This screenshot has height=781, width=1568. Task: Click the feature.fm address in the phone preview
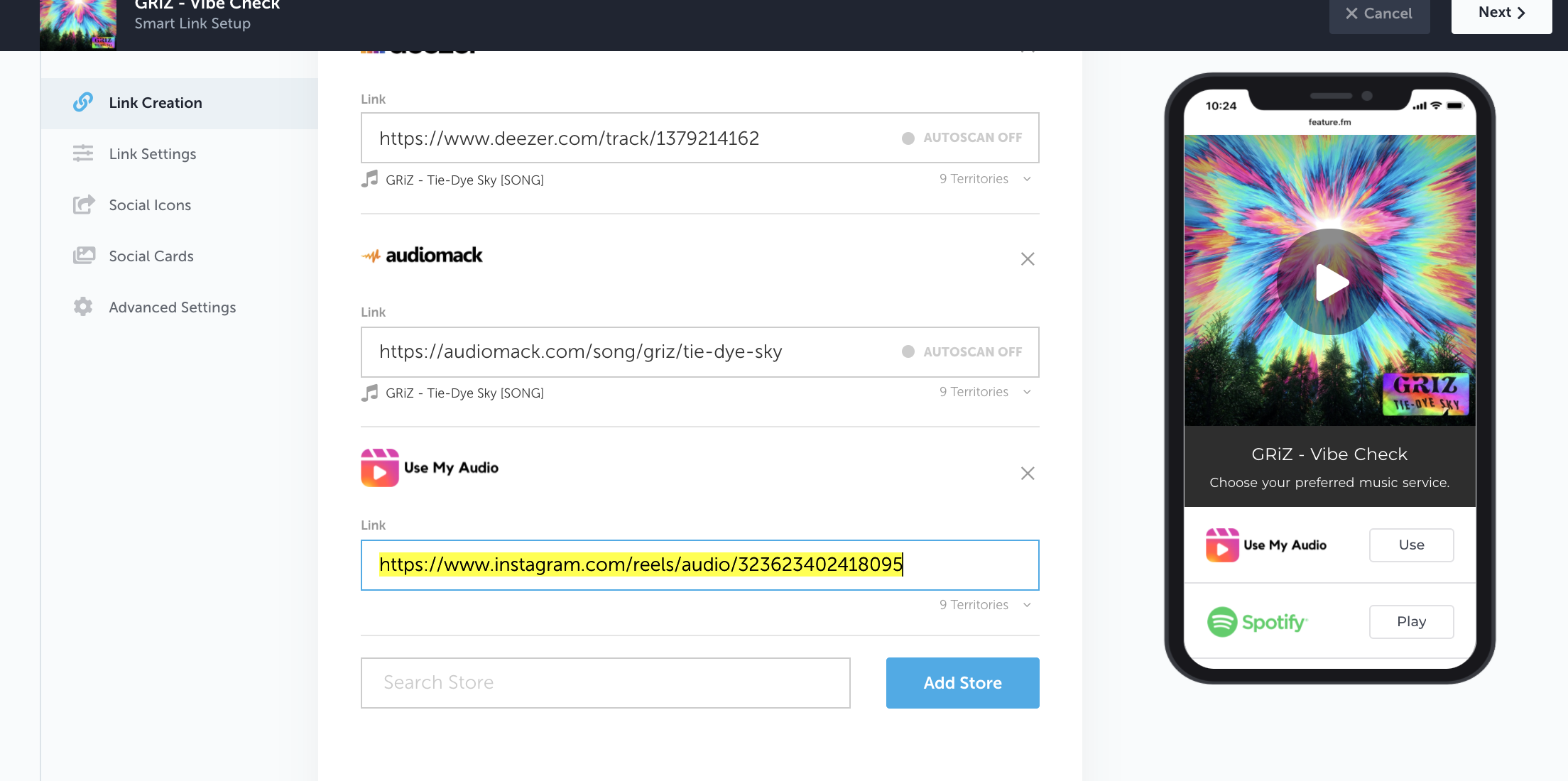tap(1329, 122)
